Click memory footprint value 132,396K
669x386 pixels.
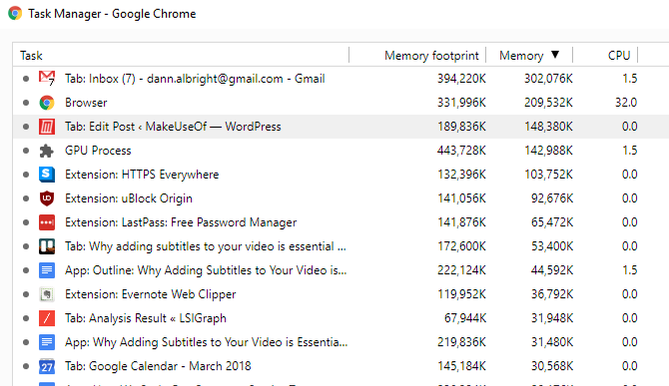(x=461, y=174)
